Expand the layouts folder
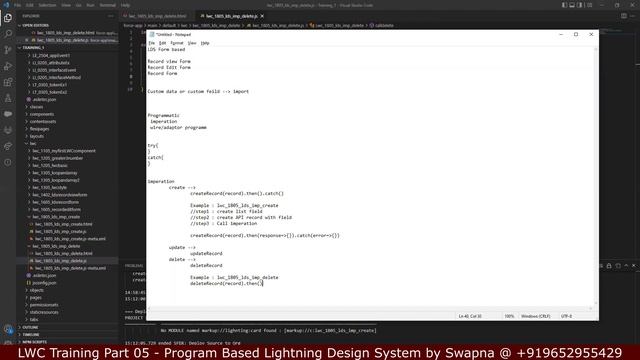Image resolution: width=640 pixels, height=360 pixels. point(37,136)
